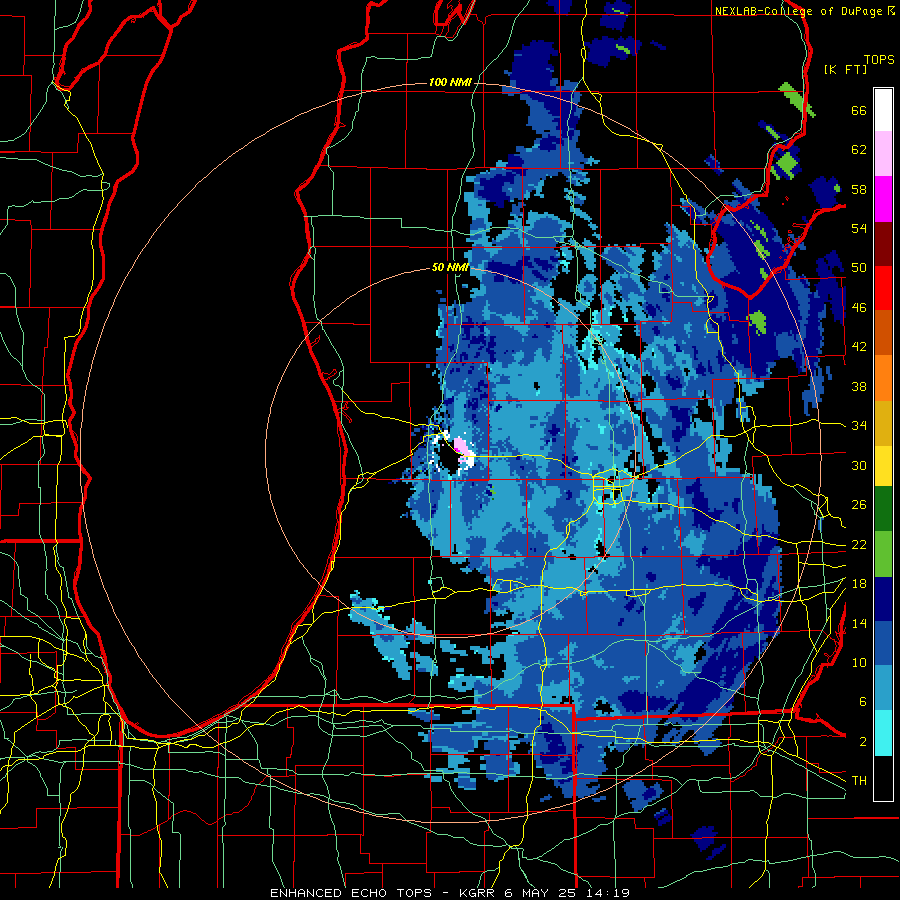
Task: Click the pink high echo top near radar
Action: click(463, 448)
